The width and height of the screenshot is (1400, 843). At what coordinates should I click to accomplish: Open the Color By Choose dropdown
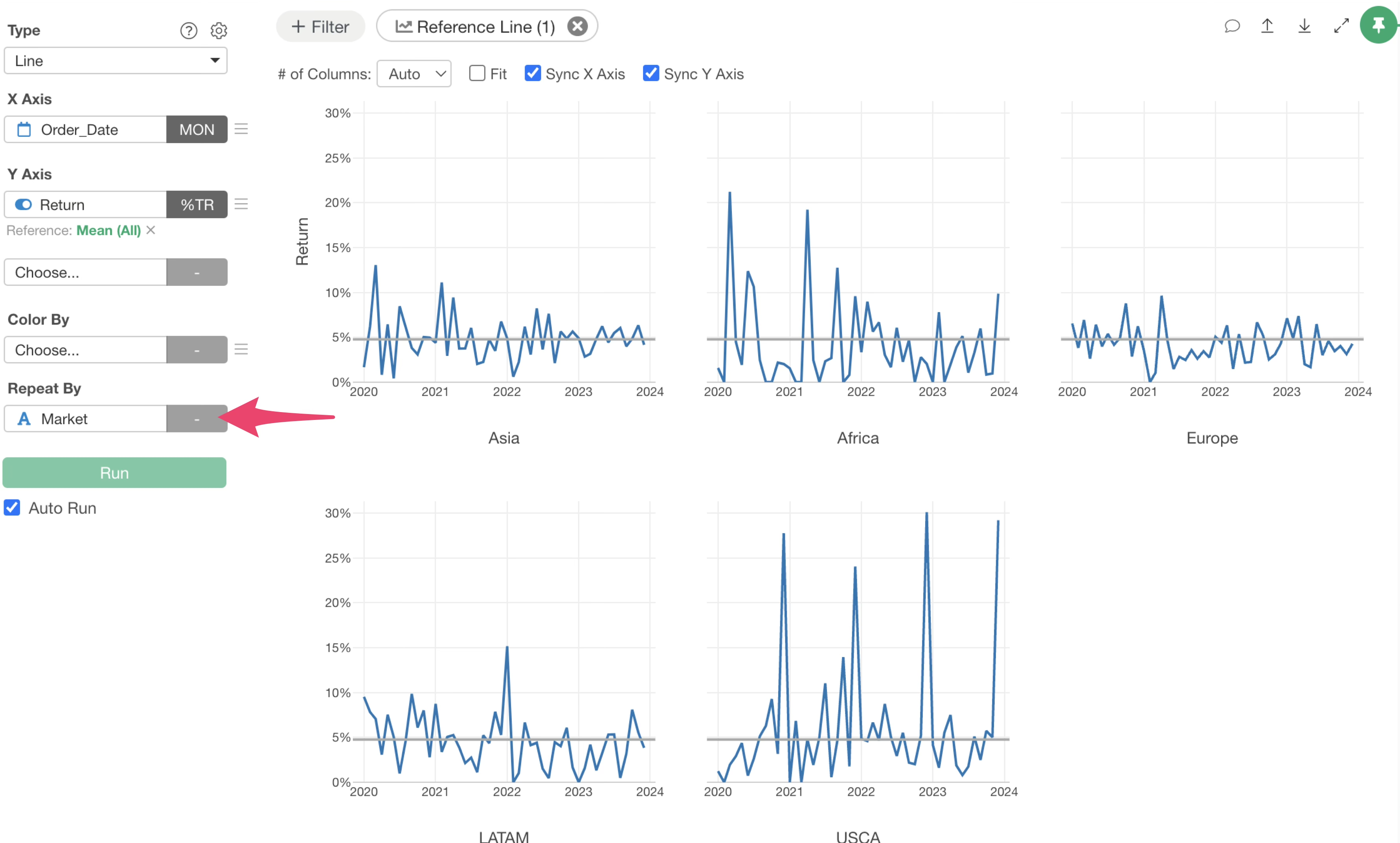[85, 350]
